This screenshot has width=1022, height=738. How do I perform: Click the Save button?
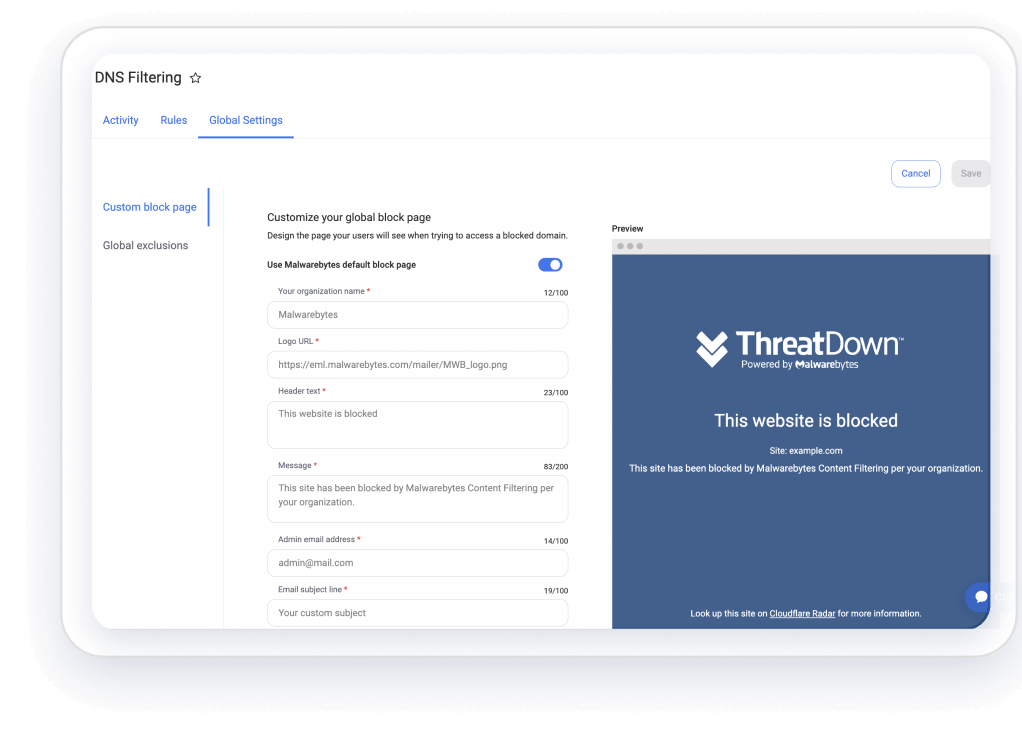(971, 173)
